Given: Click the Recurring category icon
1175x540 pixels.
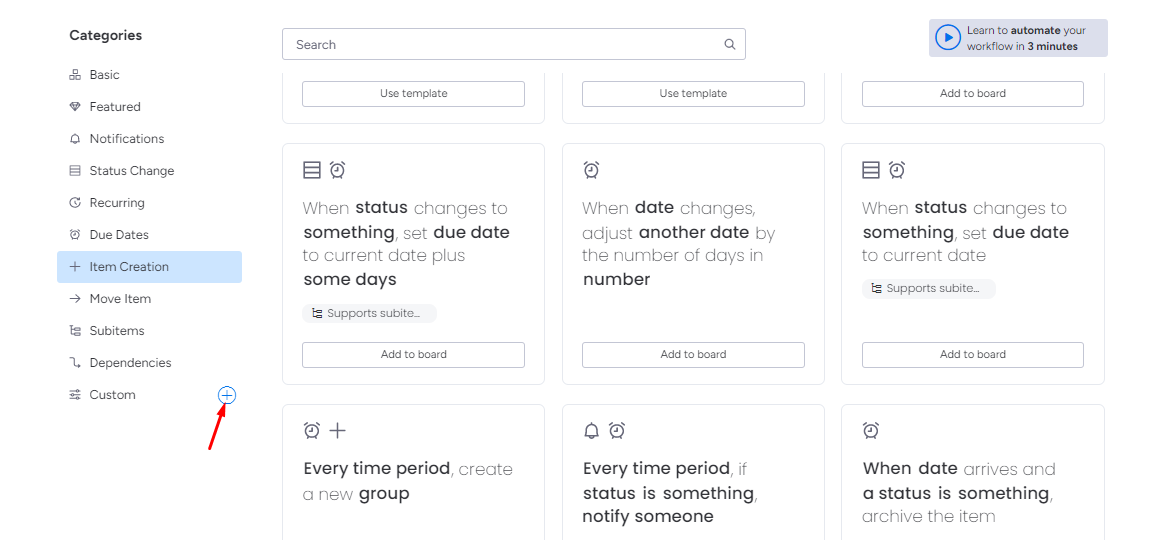Looking at the screenshot, I should [x=75, y=203].
